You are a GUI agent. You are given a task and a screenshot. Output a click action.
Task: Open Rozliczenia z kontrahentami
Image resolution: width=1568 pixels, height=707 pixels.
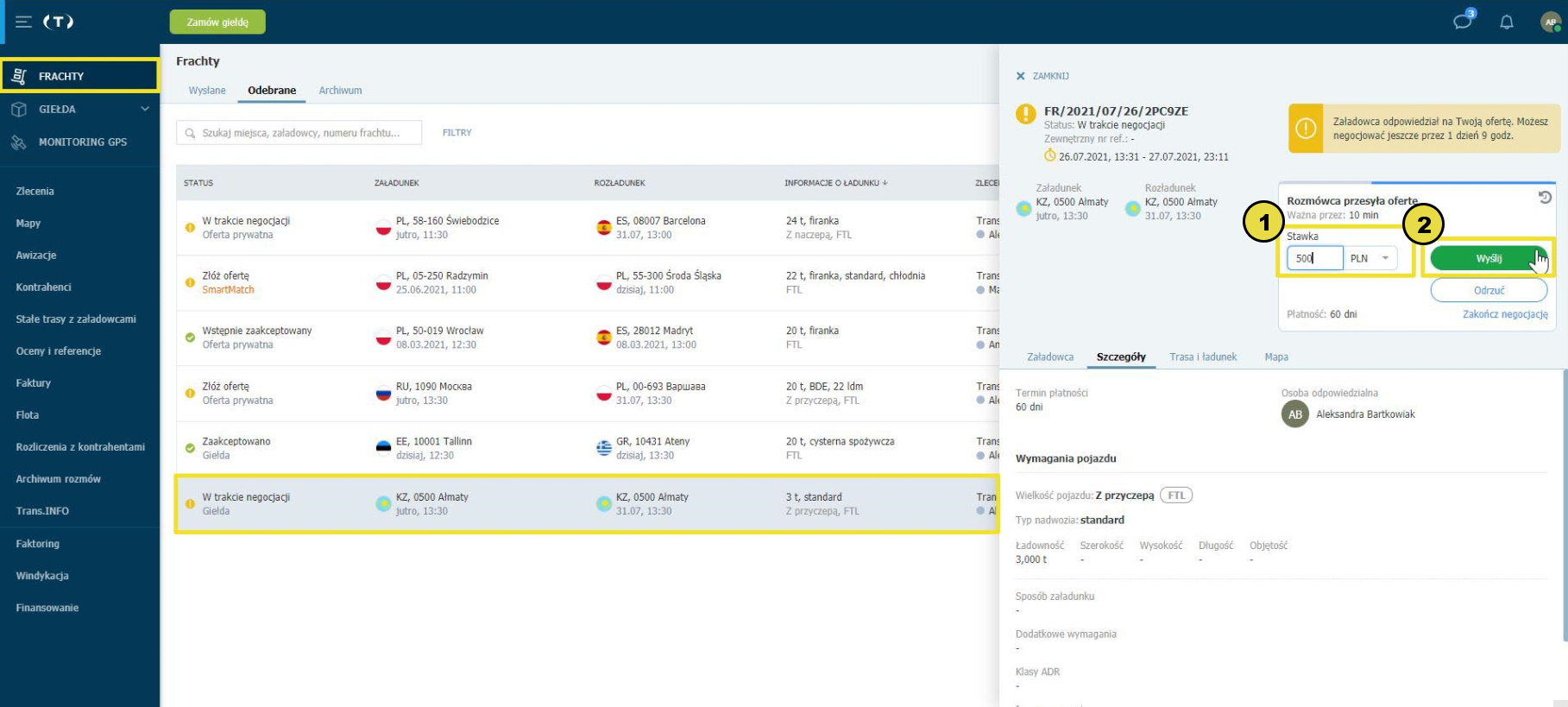pyautogui.click(x=80, y=446)
